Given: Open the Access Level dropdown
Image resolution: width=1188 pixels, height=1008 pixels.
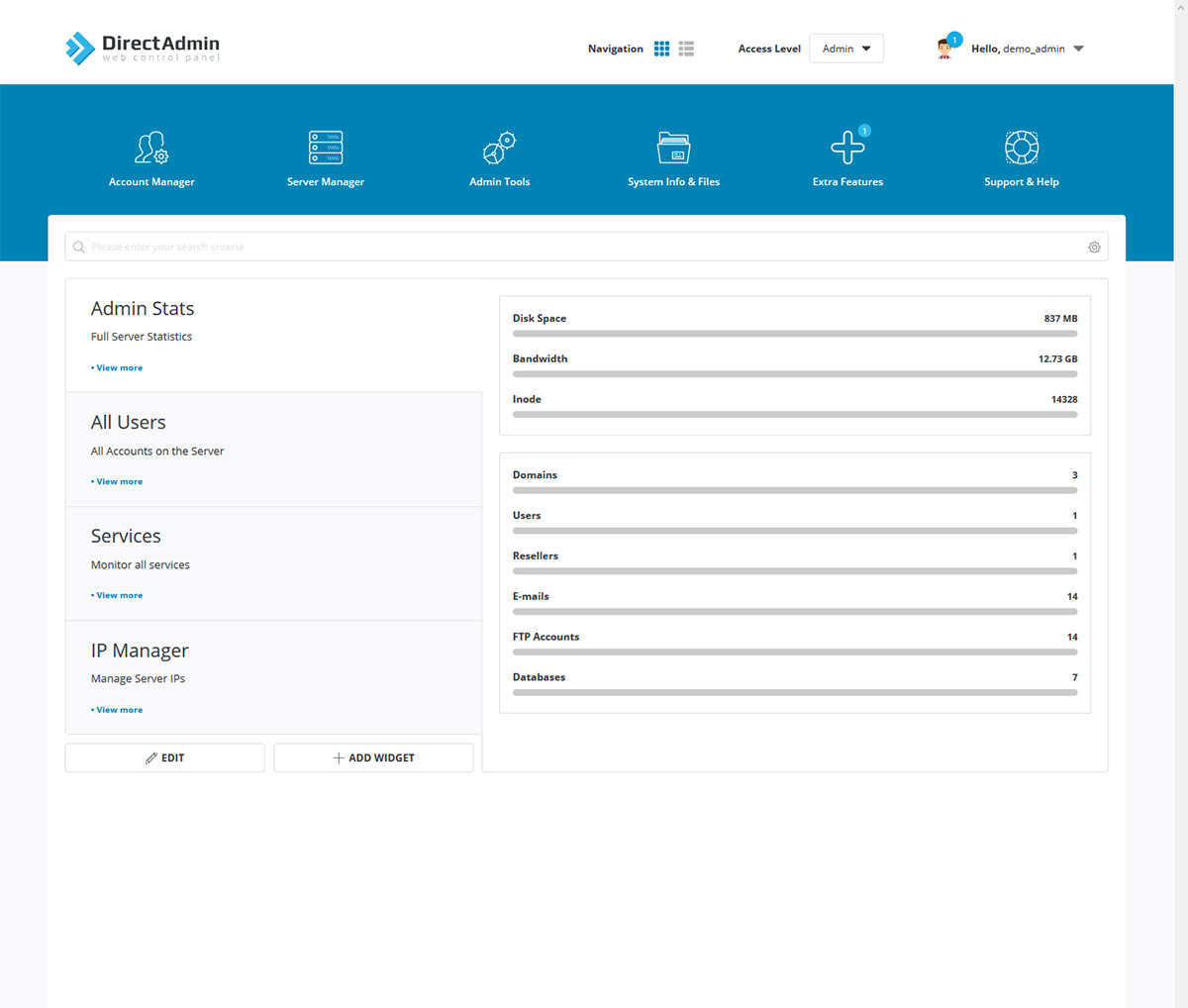Looking at the screenshot, I should (846, 48).
